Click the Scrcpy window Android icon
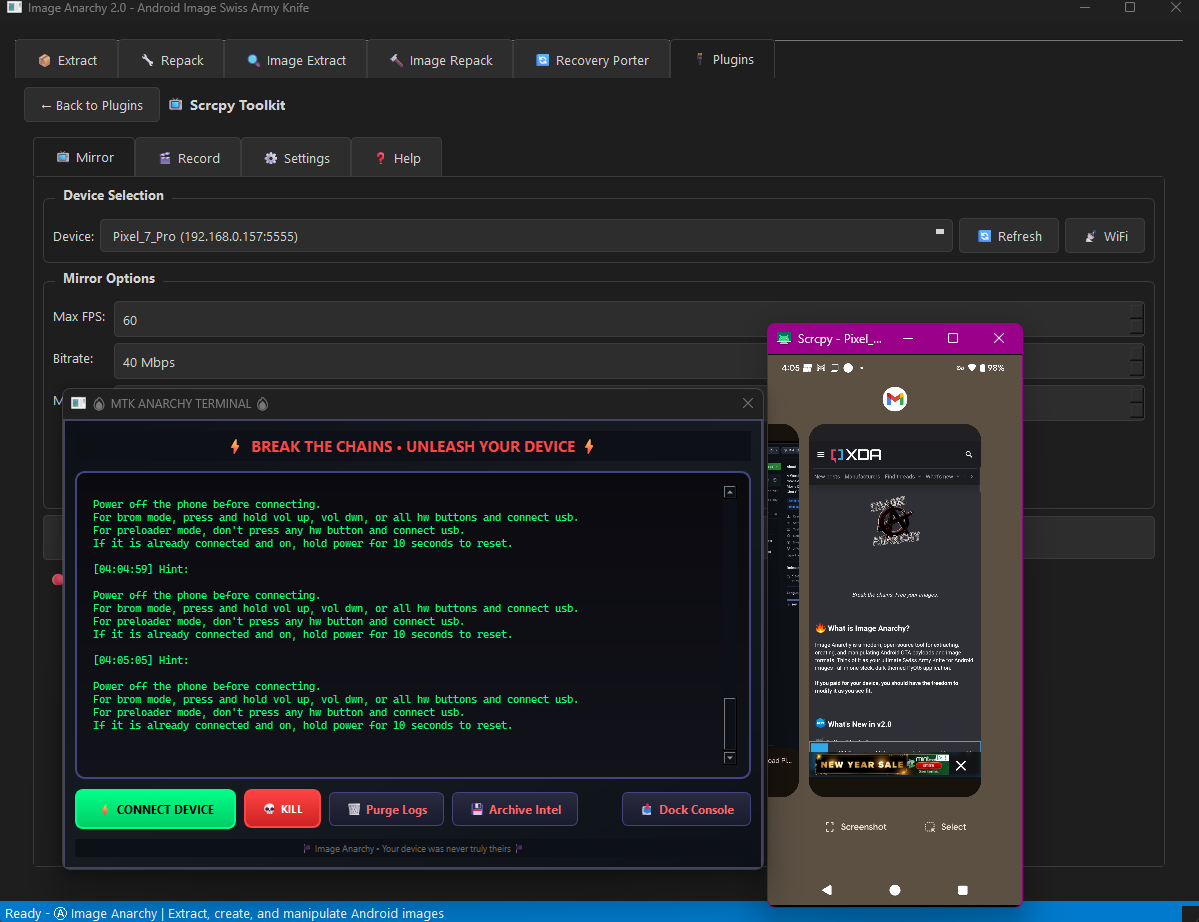Image resolution: width=1199 pixels, height=922 pixels. click(784, 339)
